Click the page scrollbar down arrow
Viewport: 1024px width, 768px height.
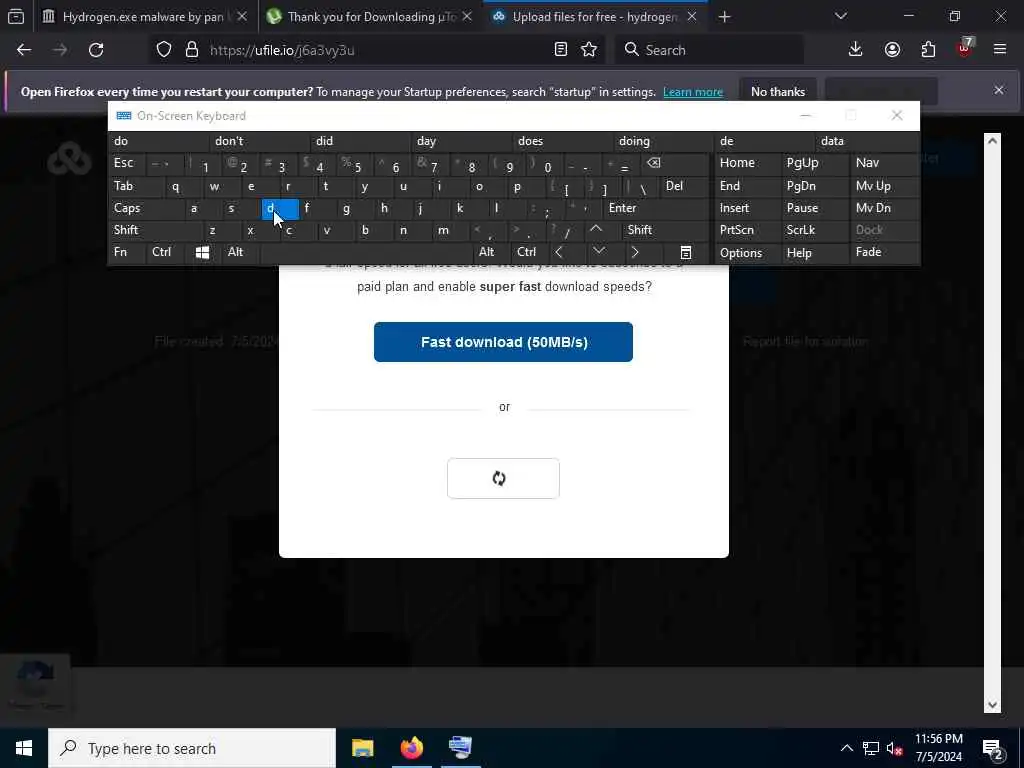992,705
